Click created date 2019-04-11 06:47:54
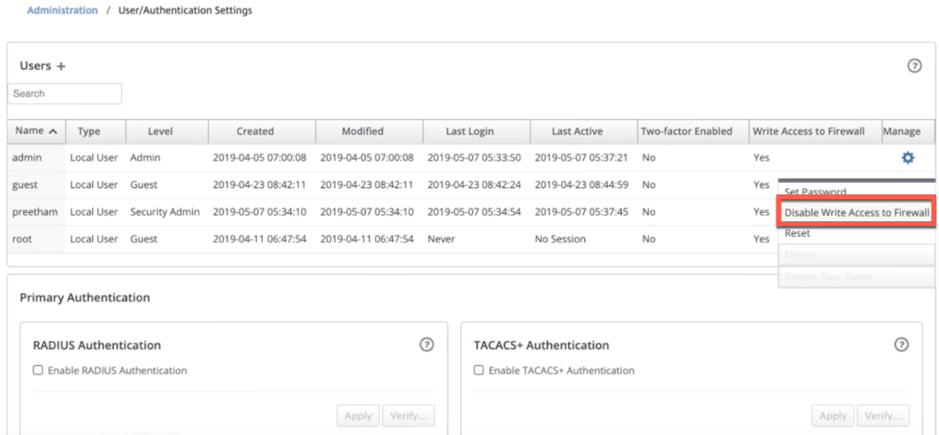Screen dimensions: 939x435 [259, 239]
